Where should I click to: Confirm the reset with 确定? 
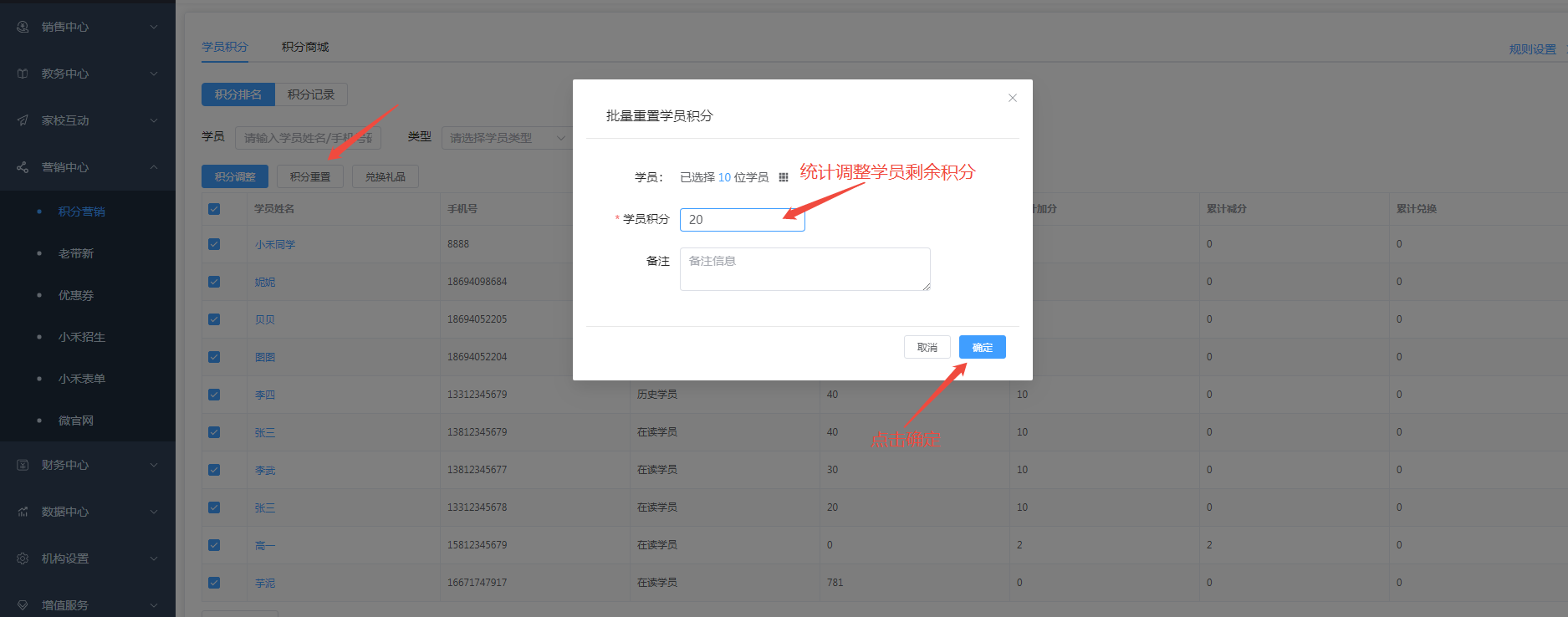click(x=983, y=347)
